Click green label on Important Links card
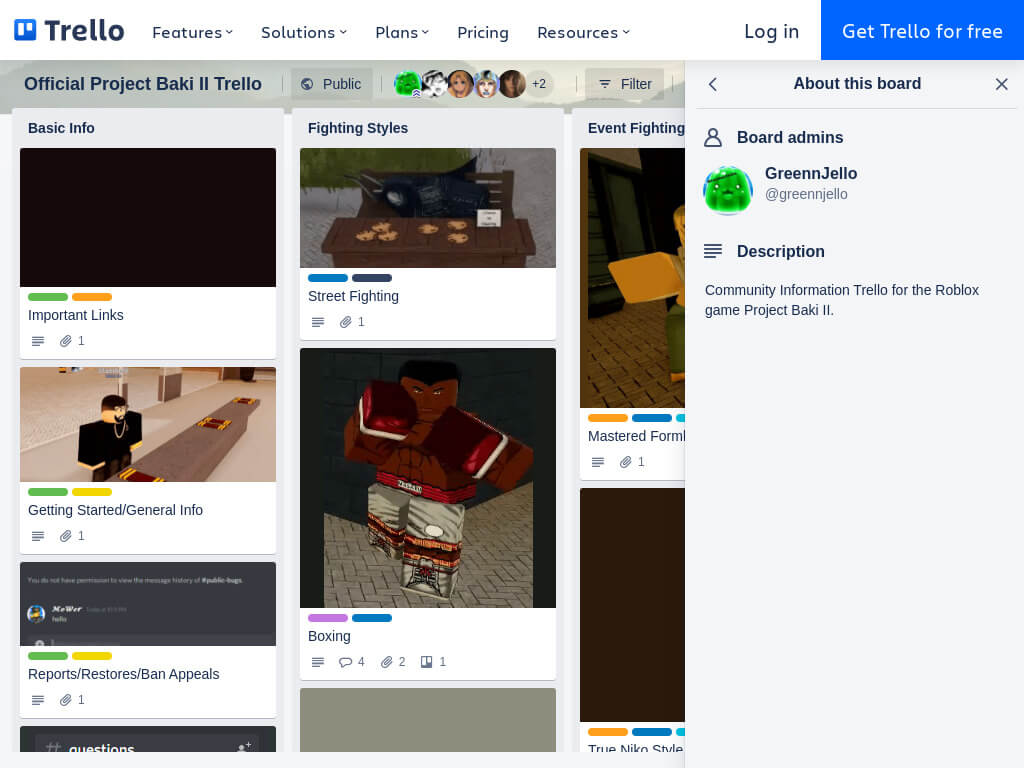Viewport: 1024px width, 768px height. pyautogui.click(x=48, y=297)
